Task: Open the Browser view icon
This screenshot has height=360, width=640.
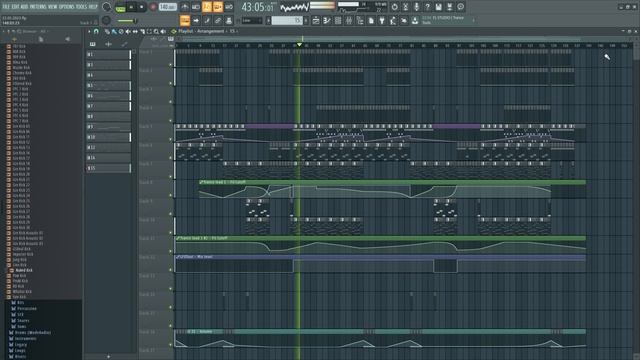Action: [360, 20]
